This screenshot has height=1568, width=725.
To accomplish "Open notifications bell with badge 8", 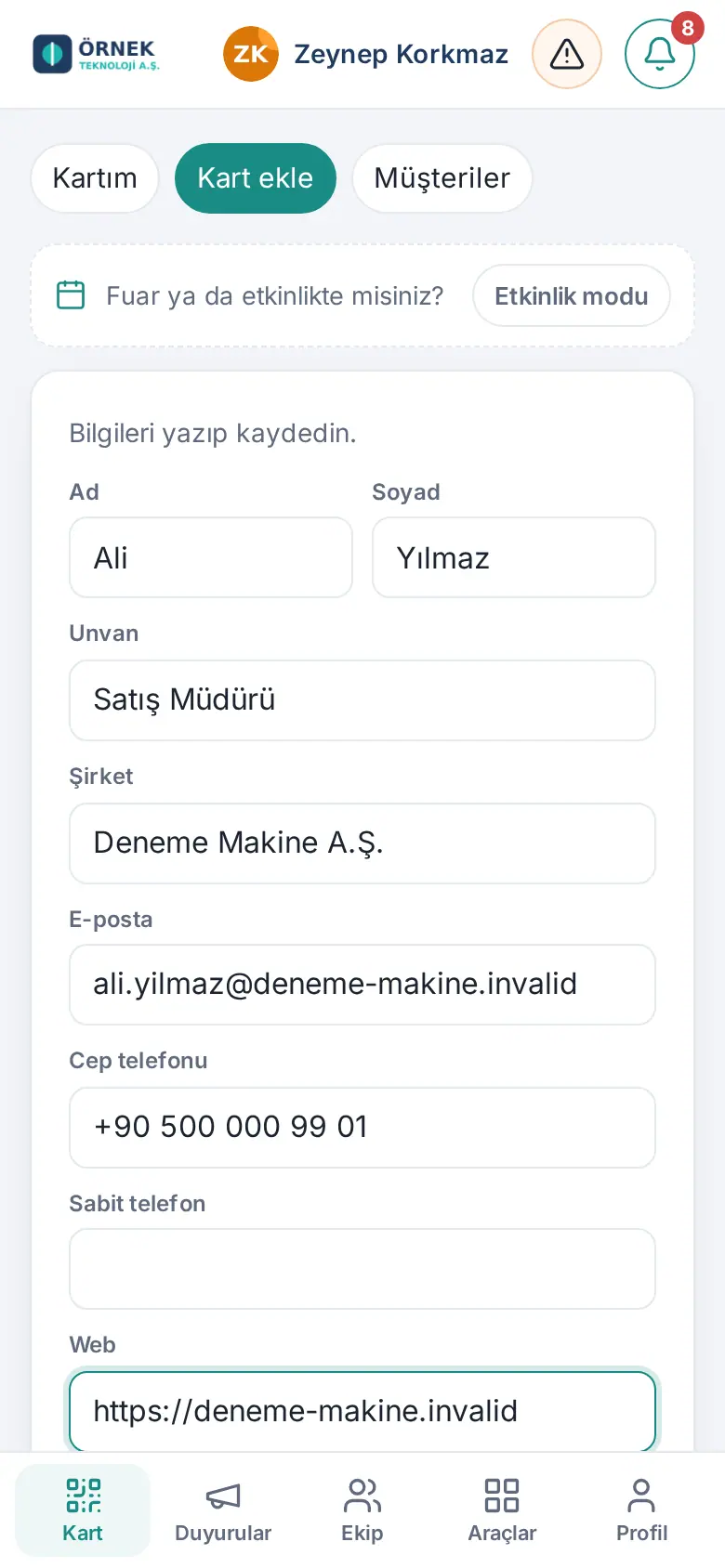I will 660,54.
